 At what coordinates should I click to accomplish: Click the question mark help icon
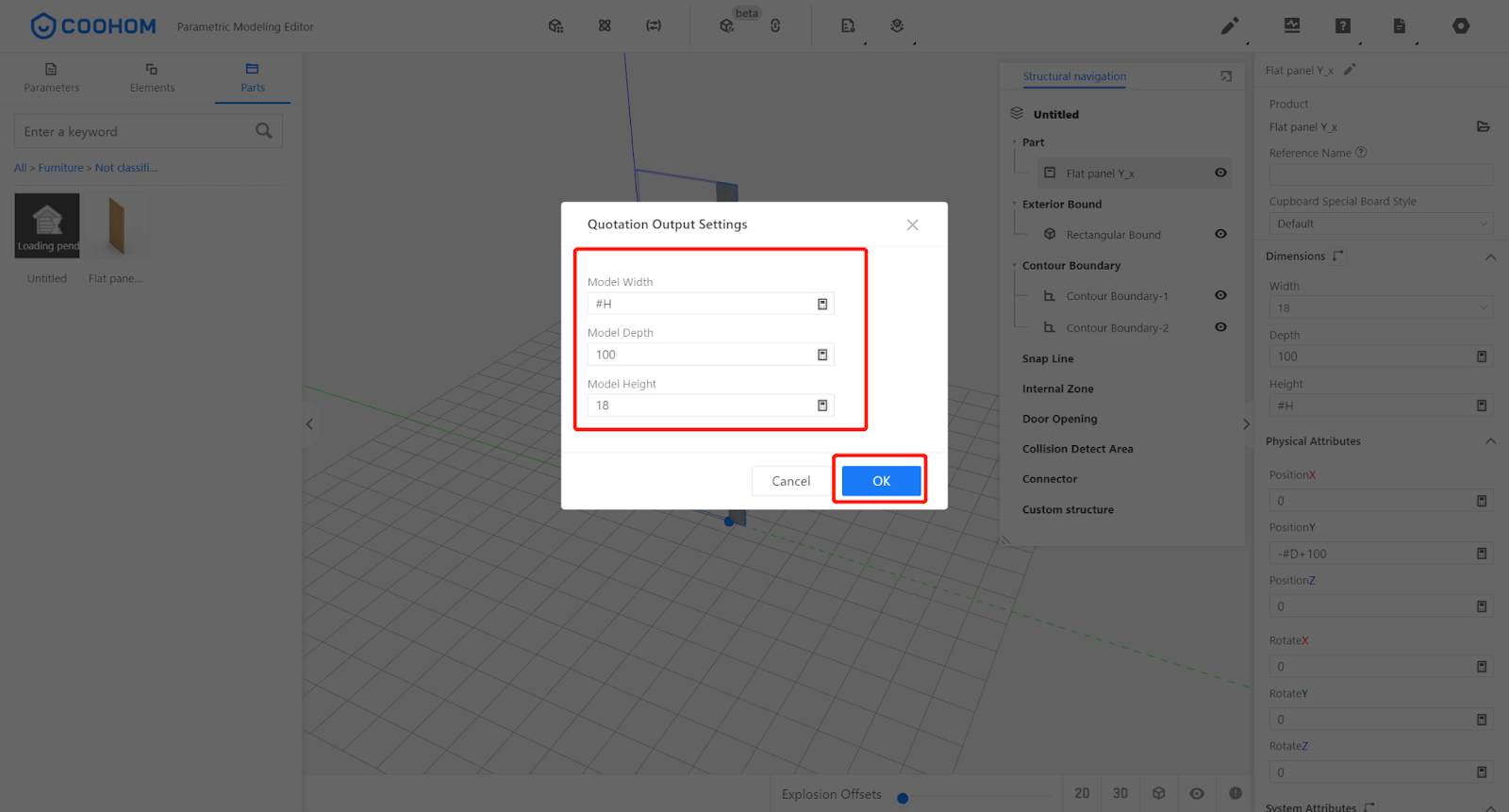(1343, 26)
